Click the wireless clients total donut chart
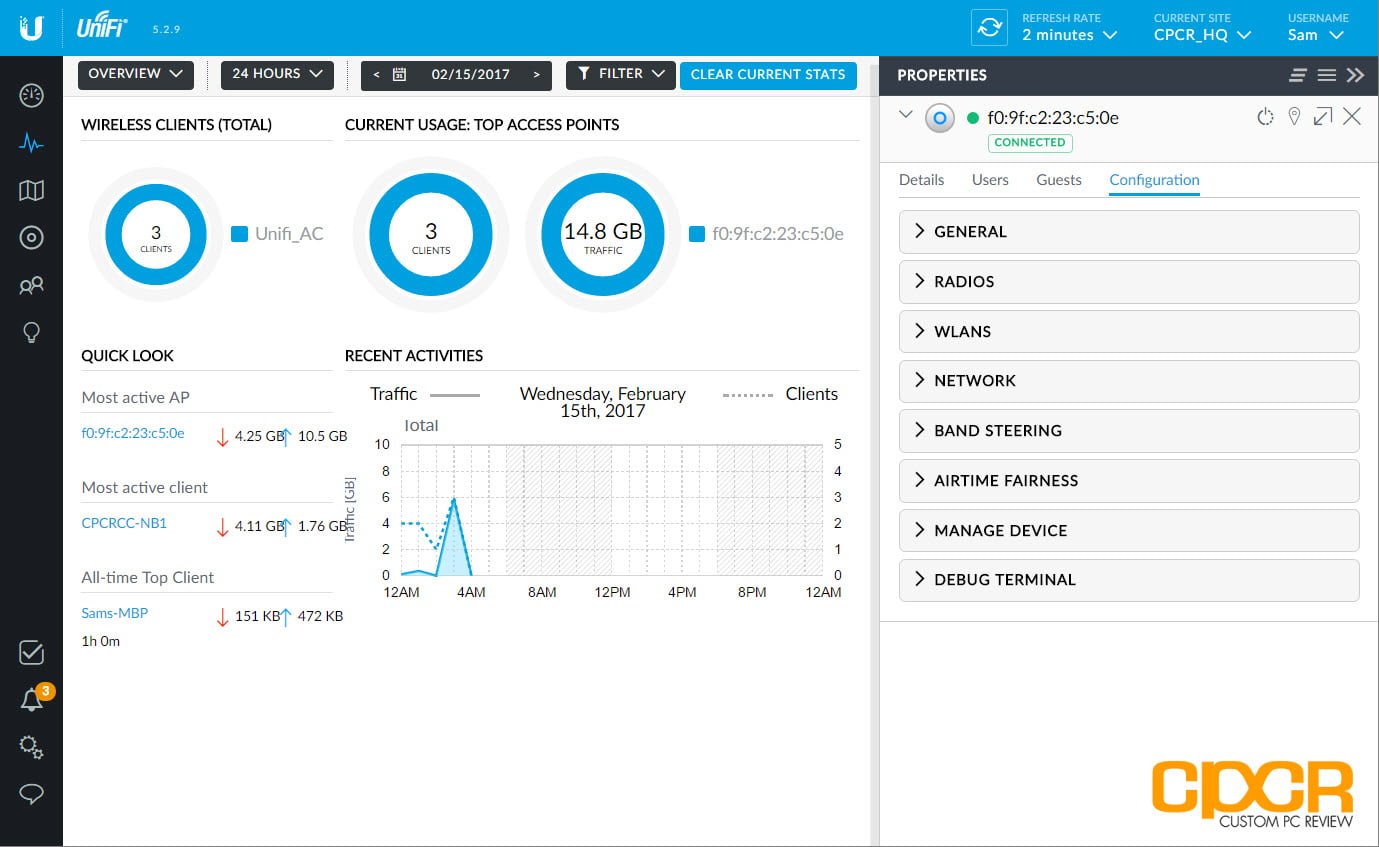The image size is (1379, 847). pos(156,235)
